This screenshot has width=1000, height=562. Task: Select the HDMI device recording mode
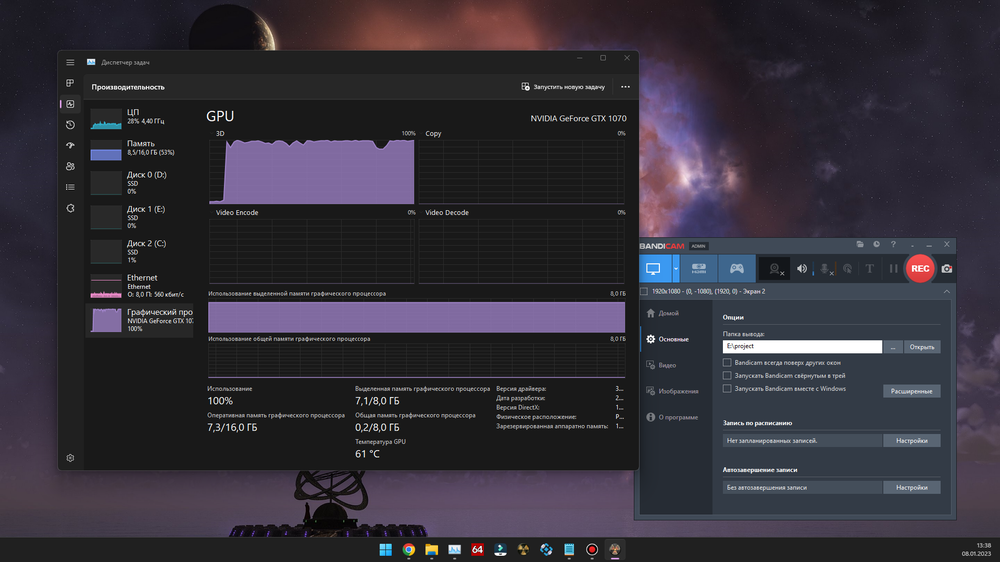point(699,269)
